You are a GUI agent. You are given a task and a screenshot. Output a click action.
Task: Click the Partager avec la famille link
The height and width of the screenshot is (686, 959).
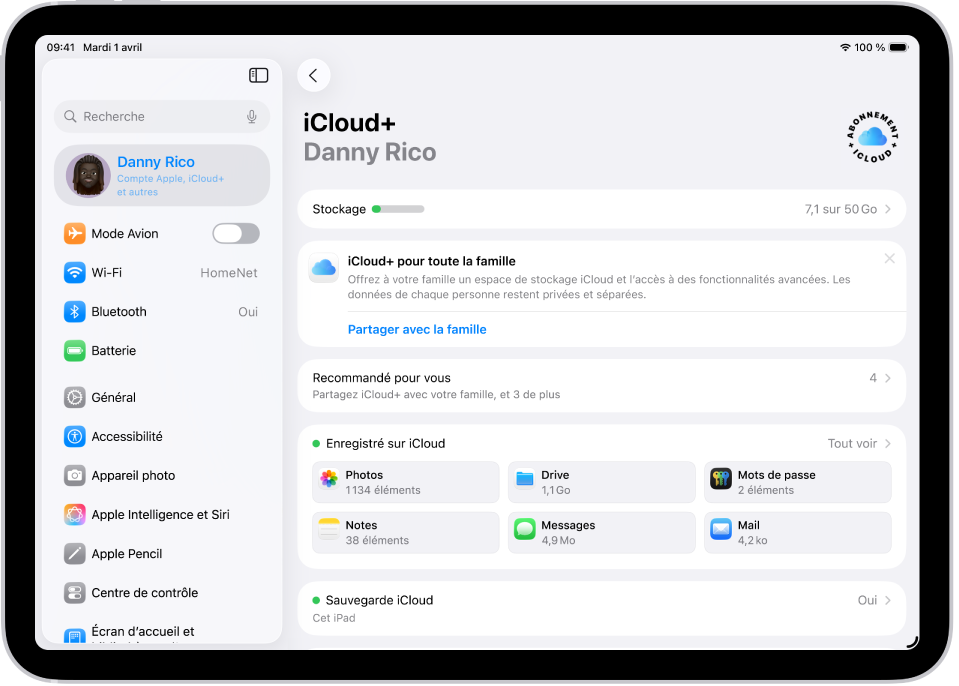click(416, 329)
